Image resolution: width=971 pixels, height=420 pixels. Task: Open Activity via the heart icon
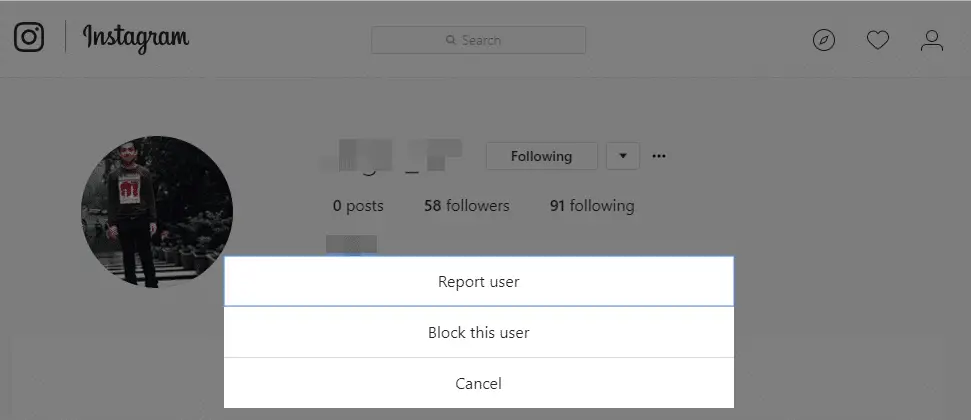pos(877,41)
